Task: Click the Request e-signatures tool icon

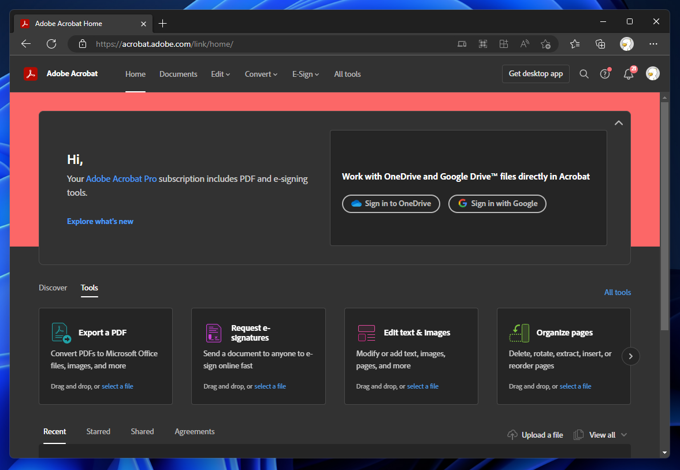Action: (213, 333)
